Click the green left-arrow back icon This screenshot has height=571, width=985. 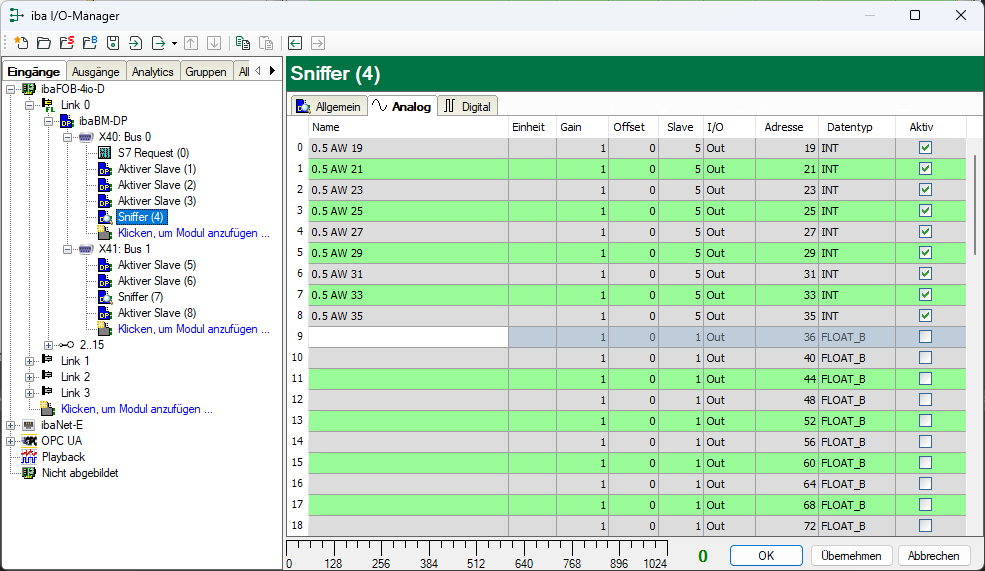click(x=295, y=43)
